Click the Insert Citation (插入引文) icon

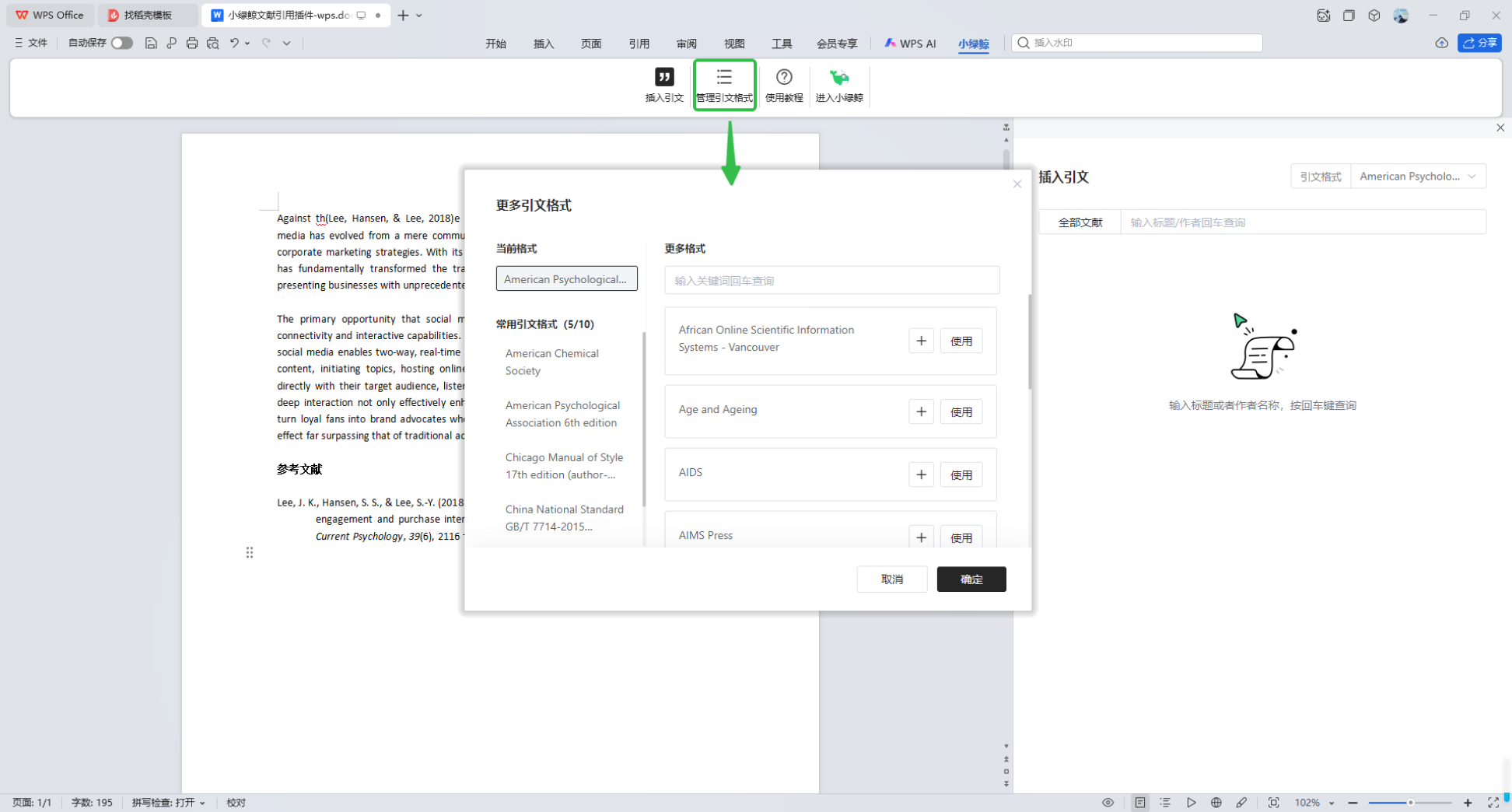pos(663,84)
